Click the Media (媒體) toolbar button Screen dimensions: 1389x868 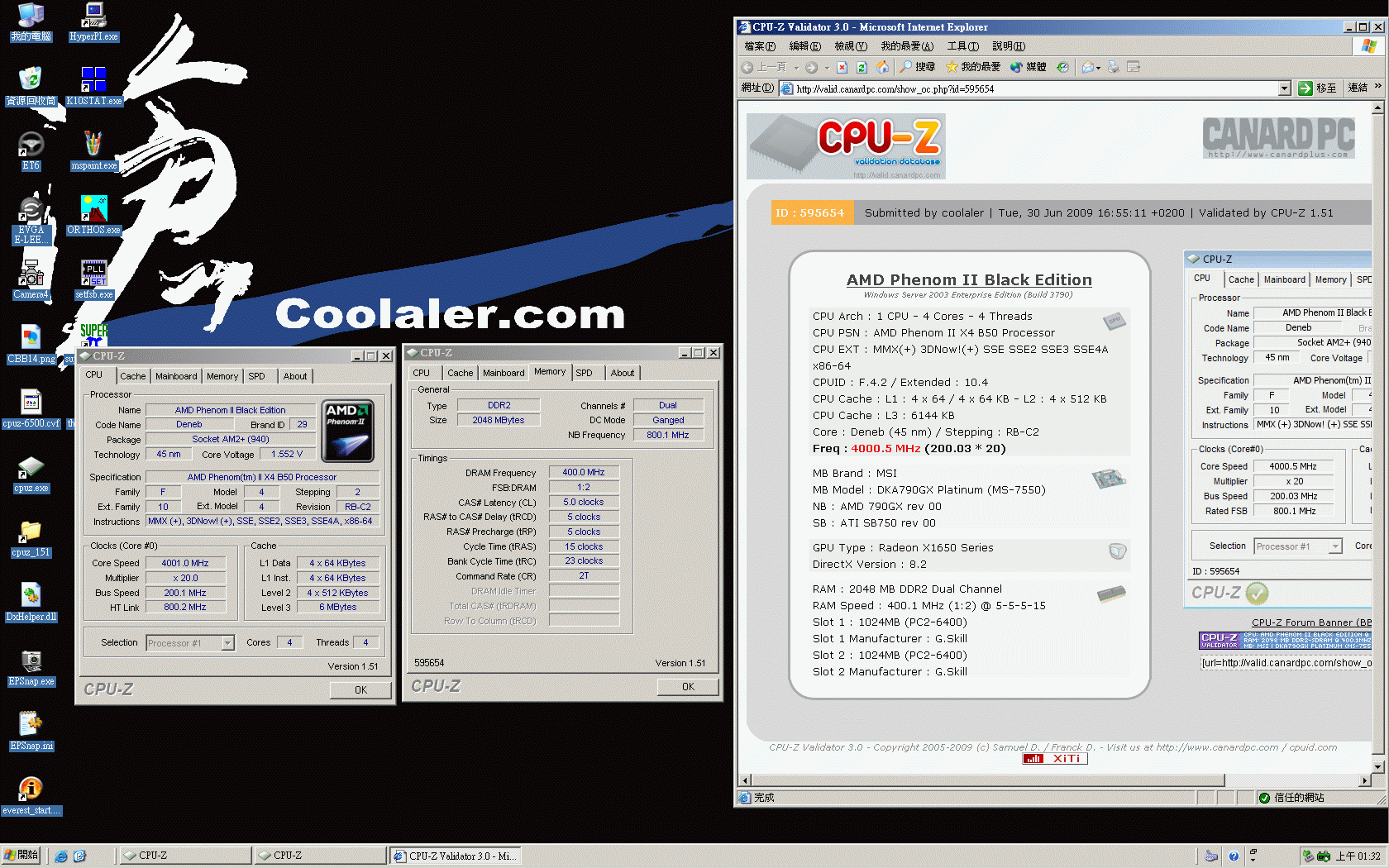tap(1029, 67)
